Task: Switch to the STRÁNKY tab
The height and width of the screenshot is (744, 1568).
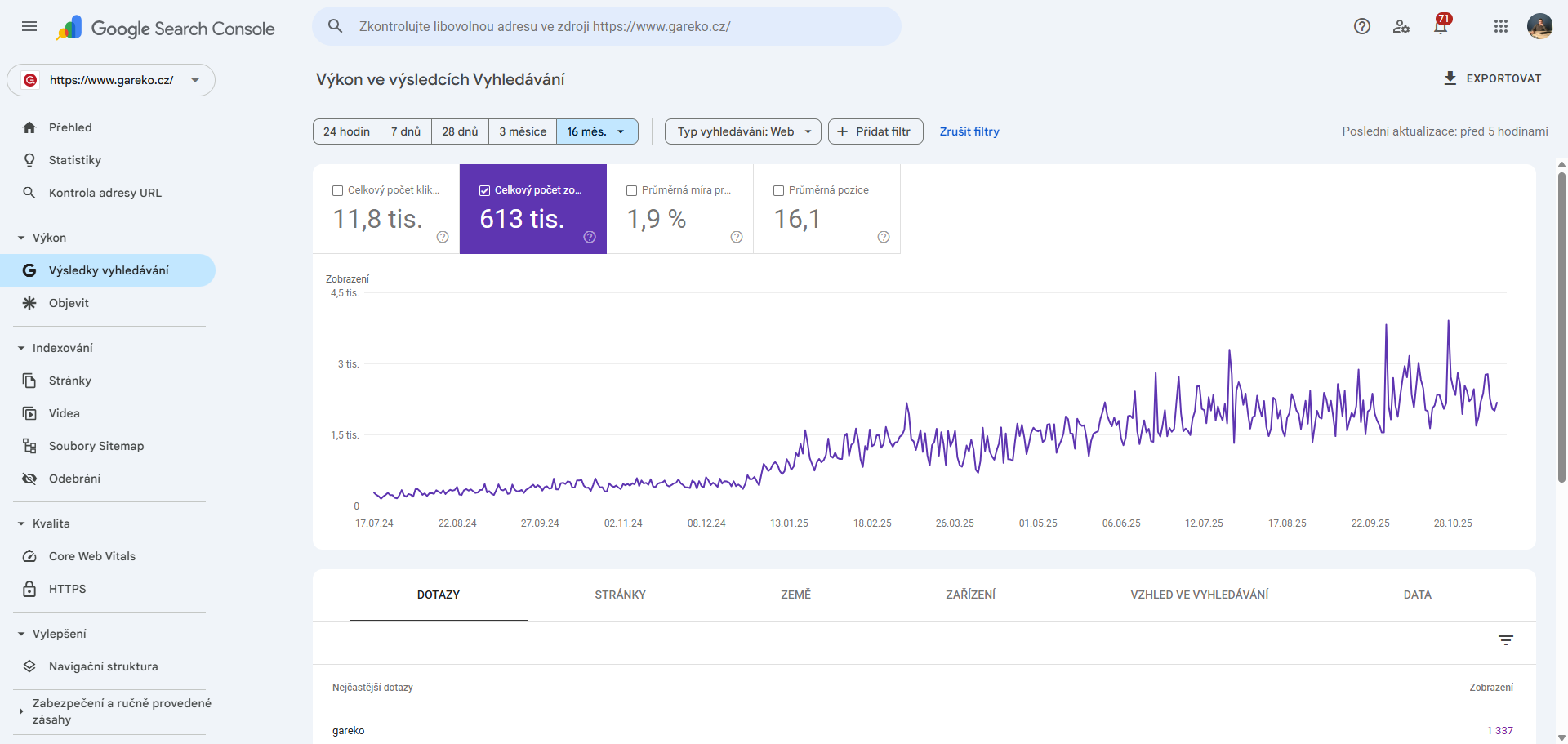Action: pos(620,595)
